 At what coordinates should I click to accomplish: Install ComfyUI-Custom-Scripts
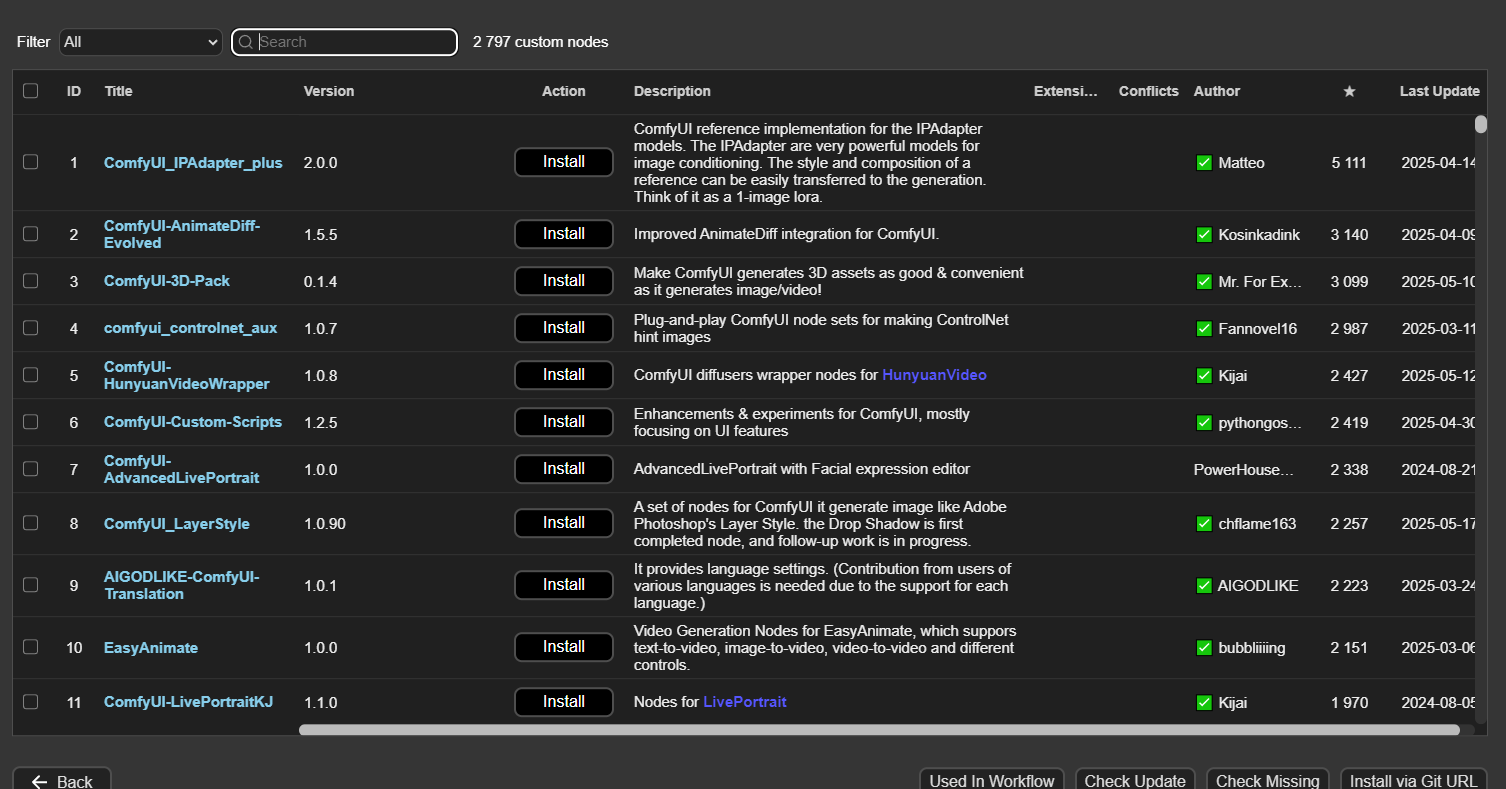[x=564, y=422]
